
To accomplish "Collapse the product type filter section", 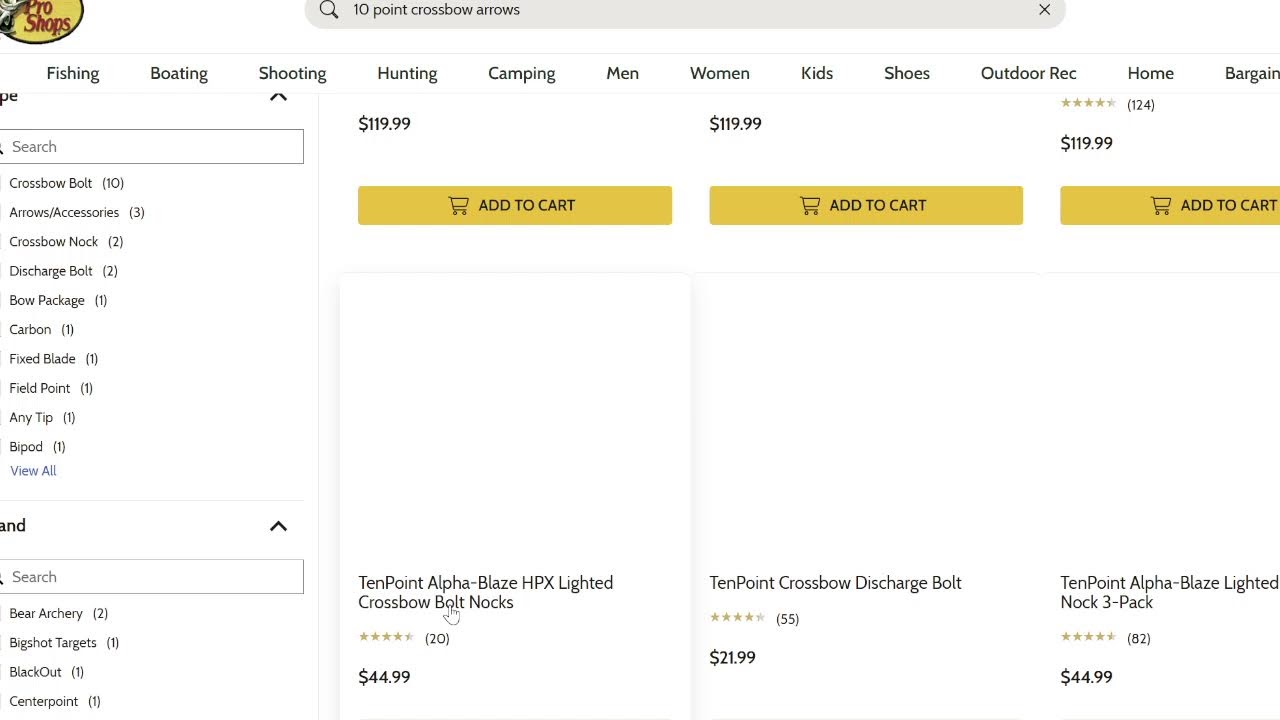I will pyautogui.click(x=278, y=97).
